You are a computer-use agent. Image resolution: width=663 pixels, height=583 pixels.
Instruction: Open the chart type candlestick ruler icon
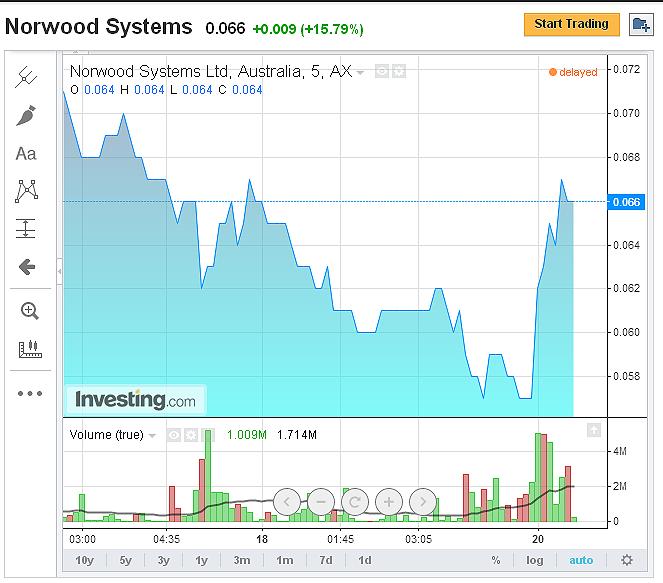pyautogui.click(x=29, y=349)
